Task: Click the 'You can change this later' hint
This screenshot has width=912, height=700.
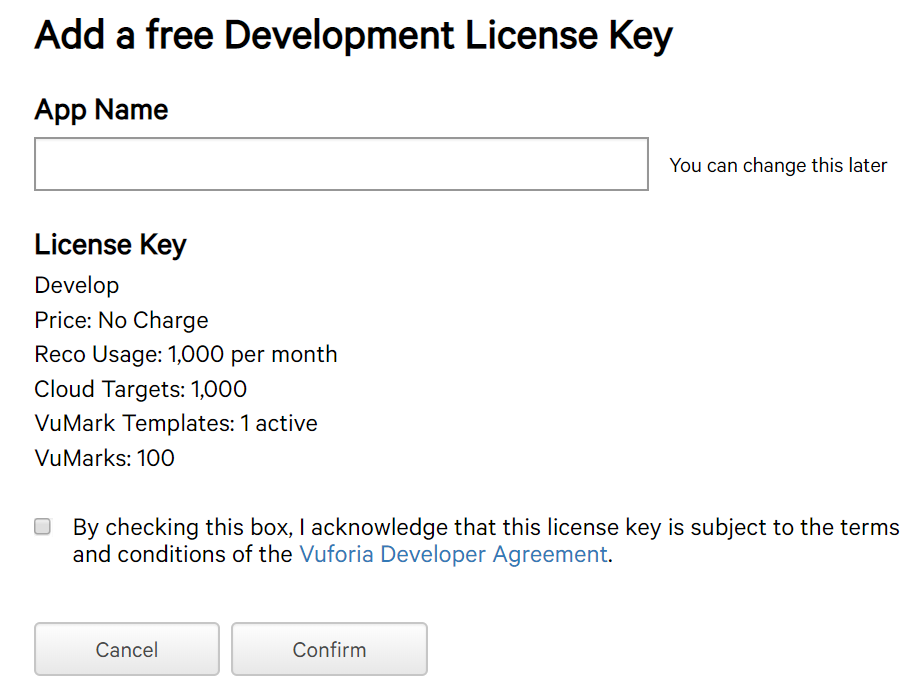Action: [778, 166]
